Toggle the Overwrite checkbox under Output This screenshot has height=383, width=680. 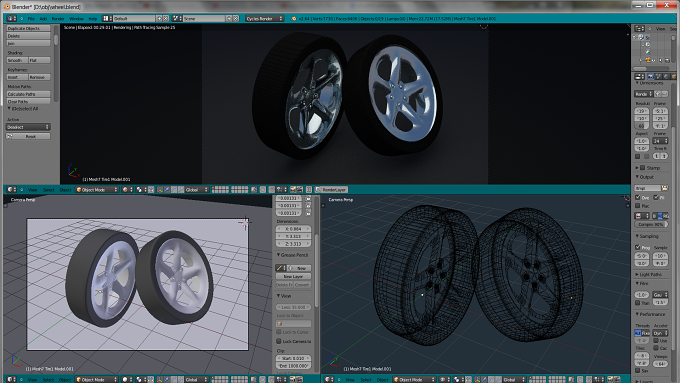coord(638,197)
